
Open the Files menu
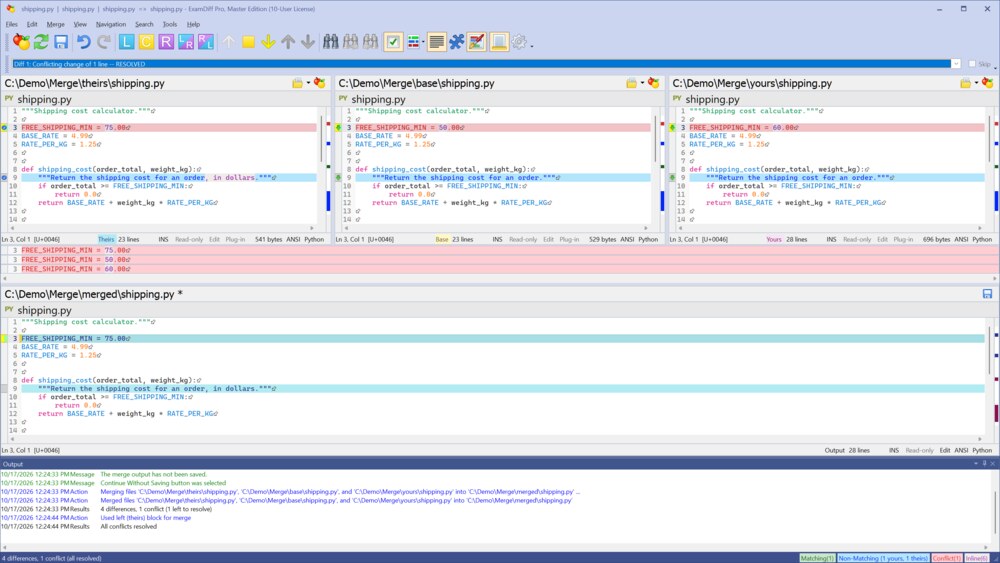pos(11,24)
